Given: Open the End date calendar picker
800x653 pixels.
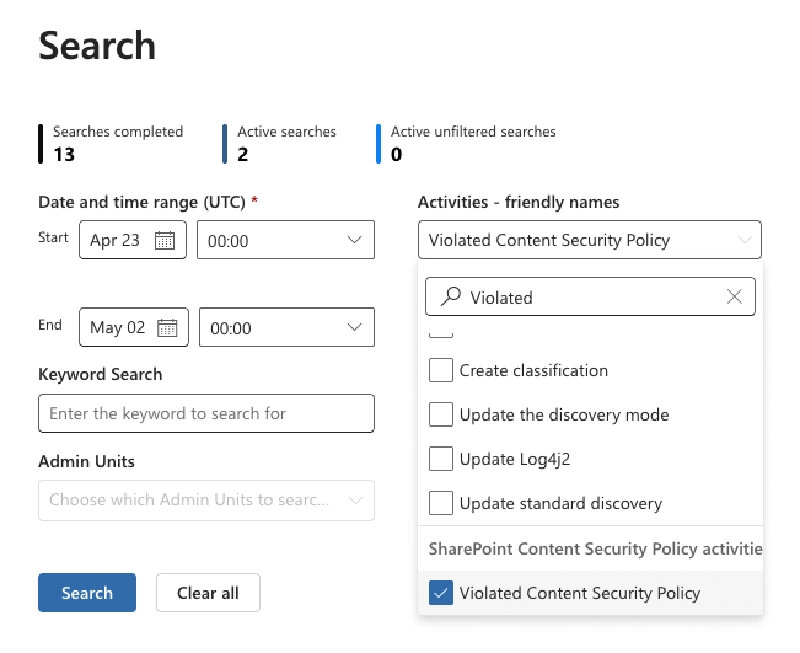Looking at the screenshot, I should click(x=167, y=327).
